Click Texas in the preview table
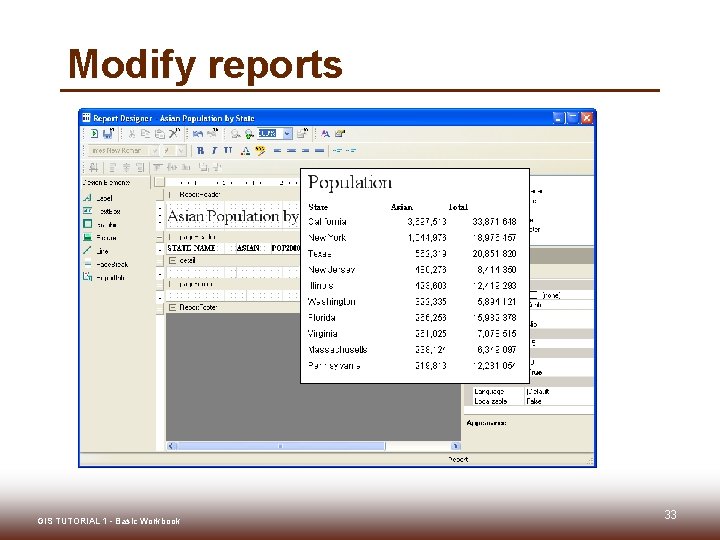The image size is (720, 540). pyautogui.click(x=320, y=254)
